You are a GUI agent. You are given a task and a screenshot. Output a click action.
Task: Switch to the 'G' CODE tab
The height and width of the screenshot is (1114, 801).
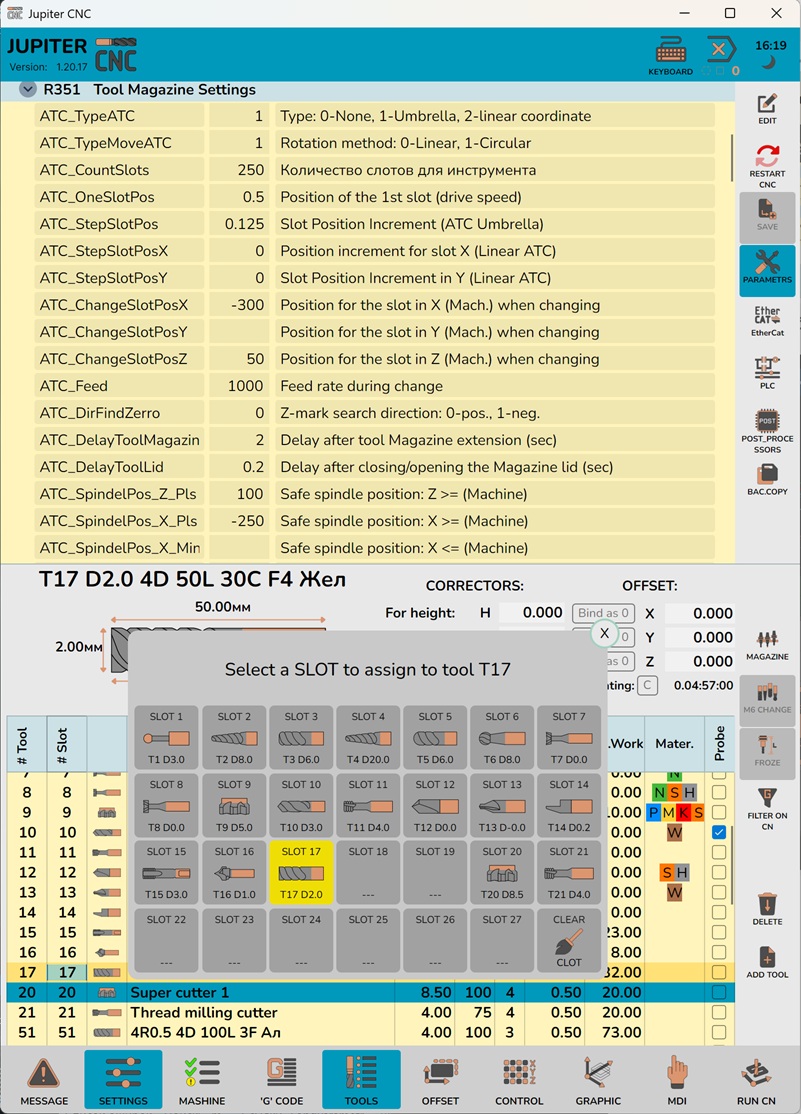pos(282,1079)
